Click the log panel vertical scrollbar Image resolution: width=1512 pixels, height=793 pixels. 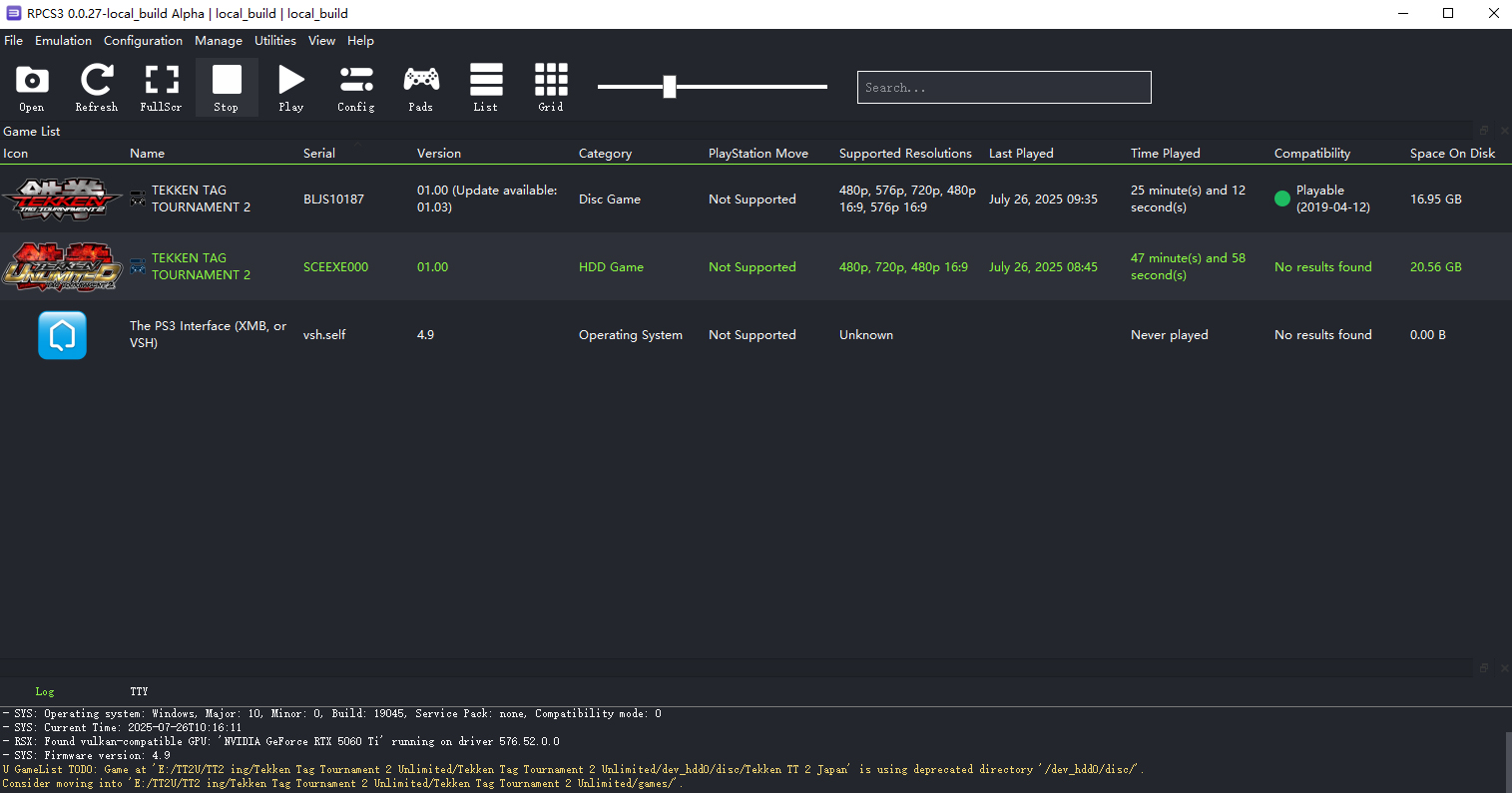[1508, 762]
